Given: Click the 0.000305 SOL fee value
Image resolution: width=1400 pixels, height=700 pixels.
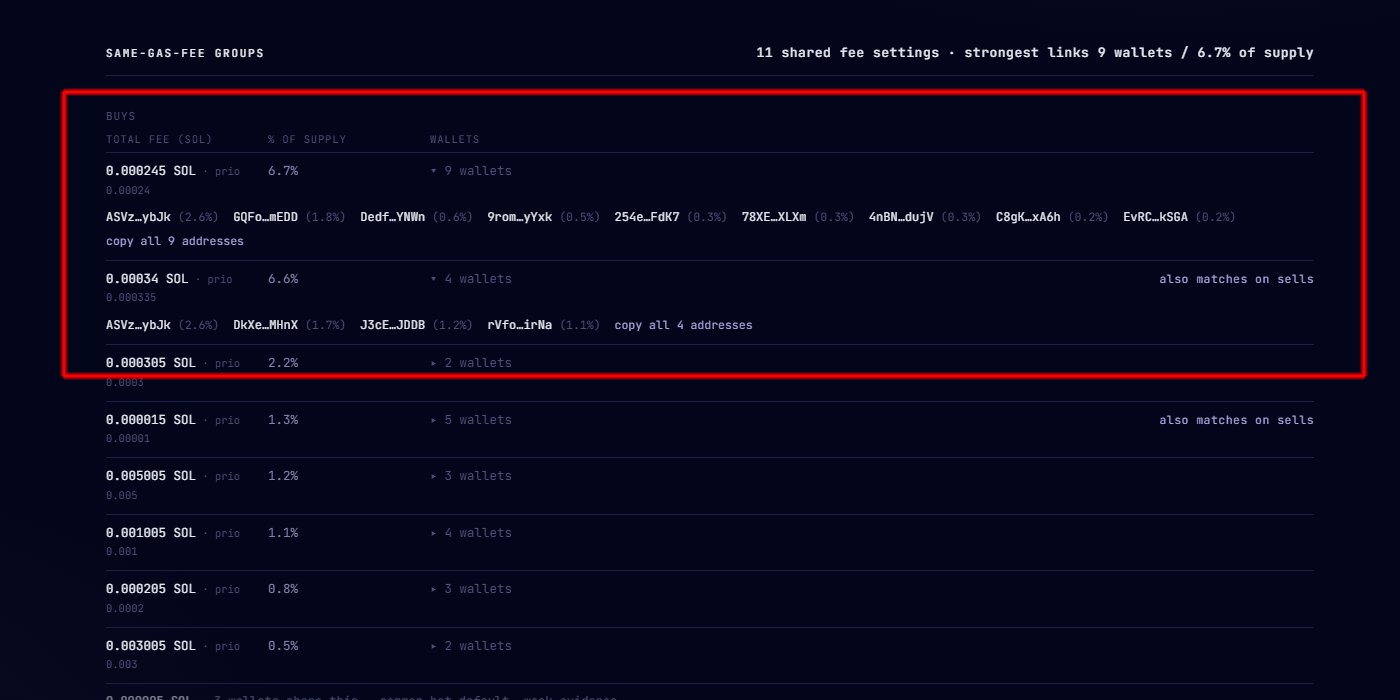Looking at the screenshot, I should pyautogui.click(x=151, y=363).
